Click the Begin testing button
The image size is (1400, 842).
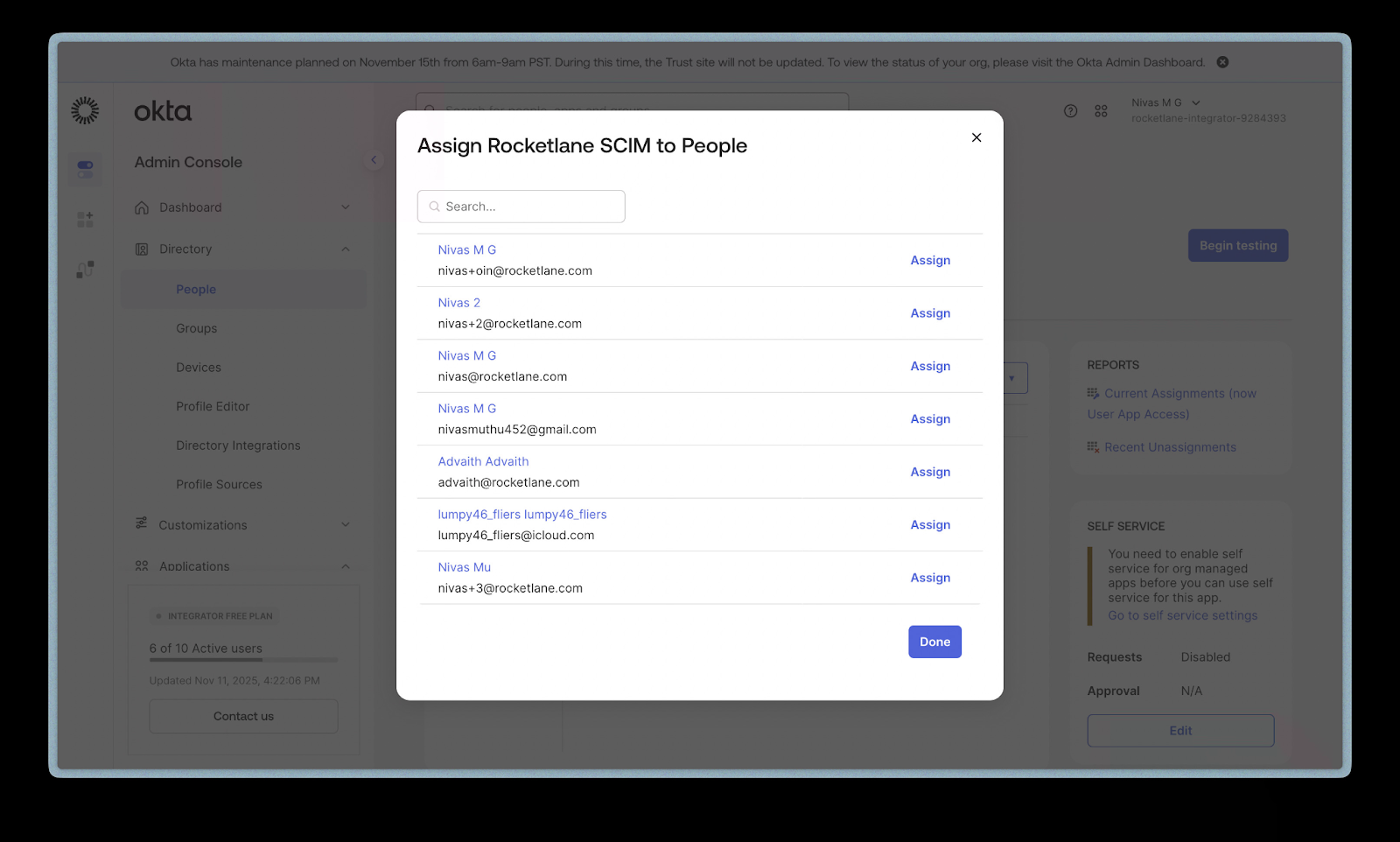coord(1238,246)
